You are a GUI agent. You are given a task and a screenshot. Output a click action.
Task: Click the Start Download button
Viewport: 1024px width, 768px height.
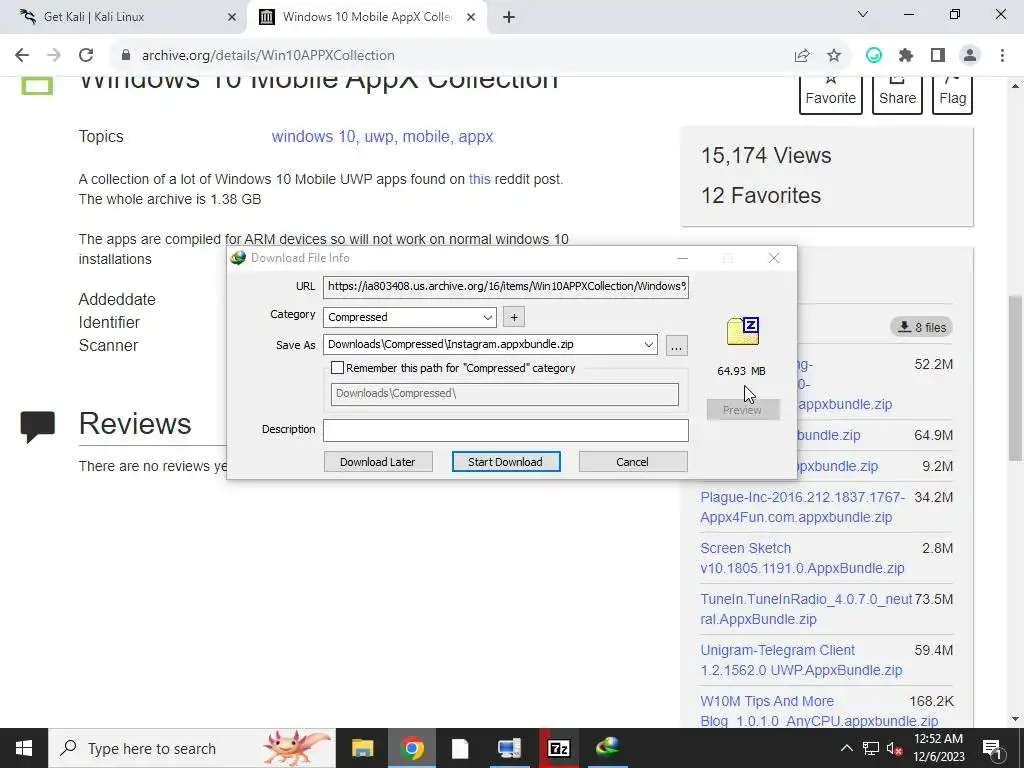point(506,462)
